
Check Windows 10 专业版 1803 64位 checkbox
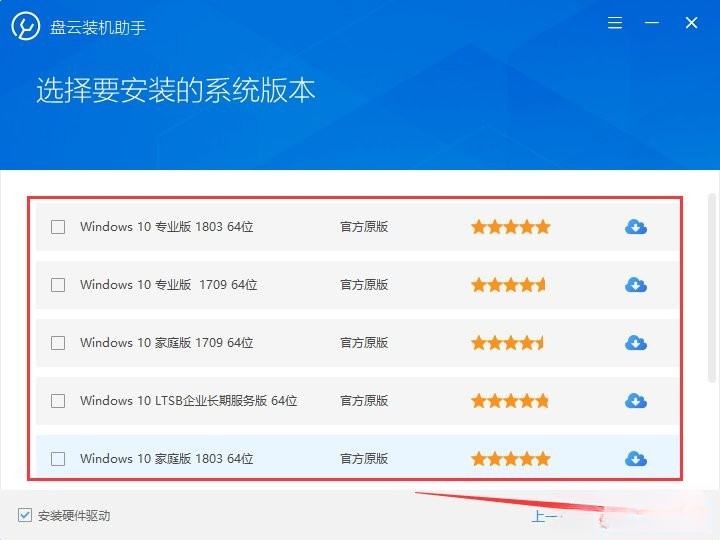coord(58,227)
